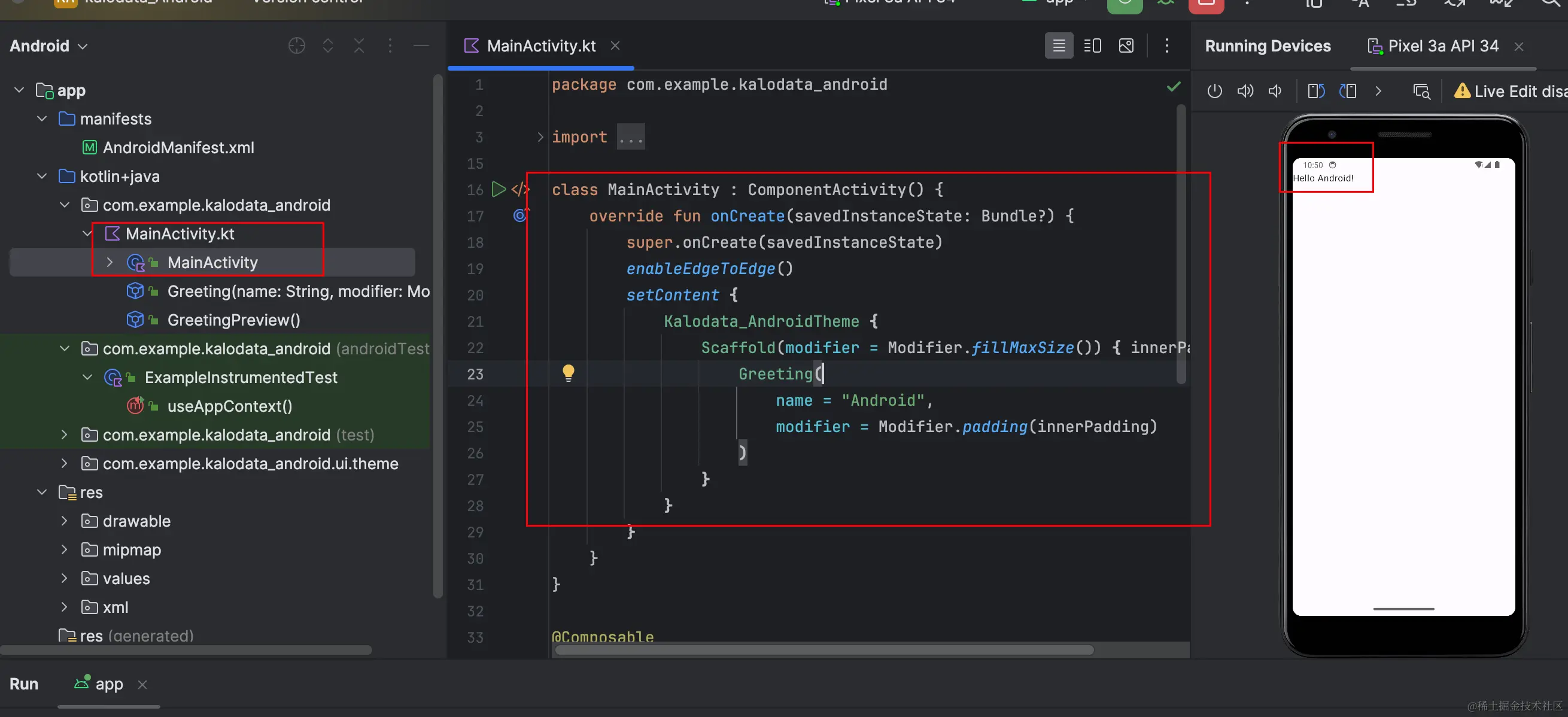Expand the MainActivity class node

coord(110,262)
